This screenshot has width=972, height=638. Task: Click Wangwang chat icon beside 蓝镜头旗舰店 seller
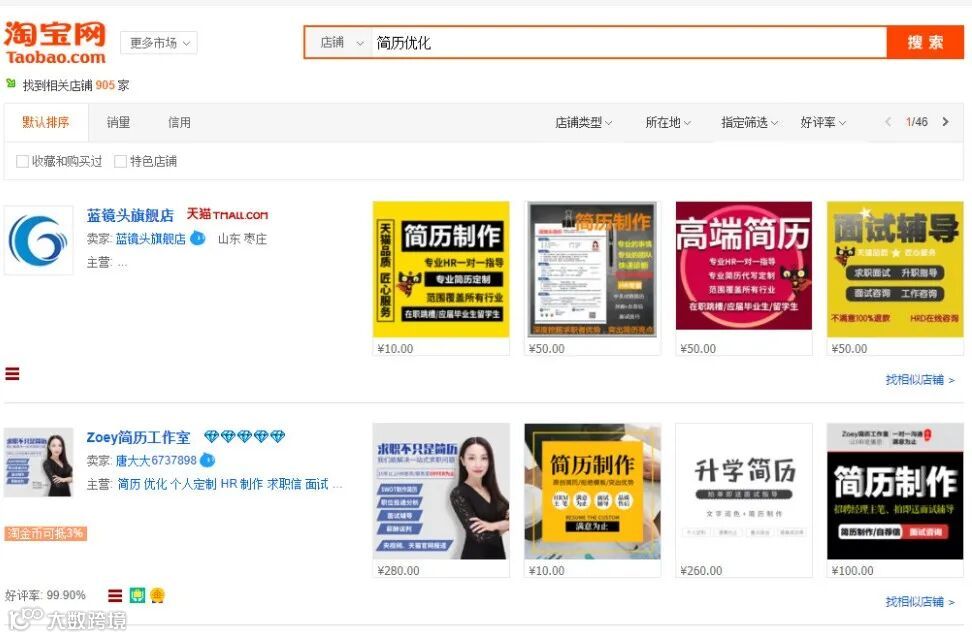click(198, 238)
